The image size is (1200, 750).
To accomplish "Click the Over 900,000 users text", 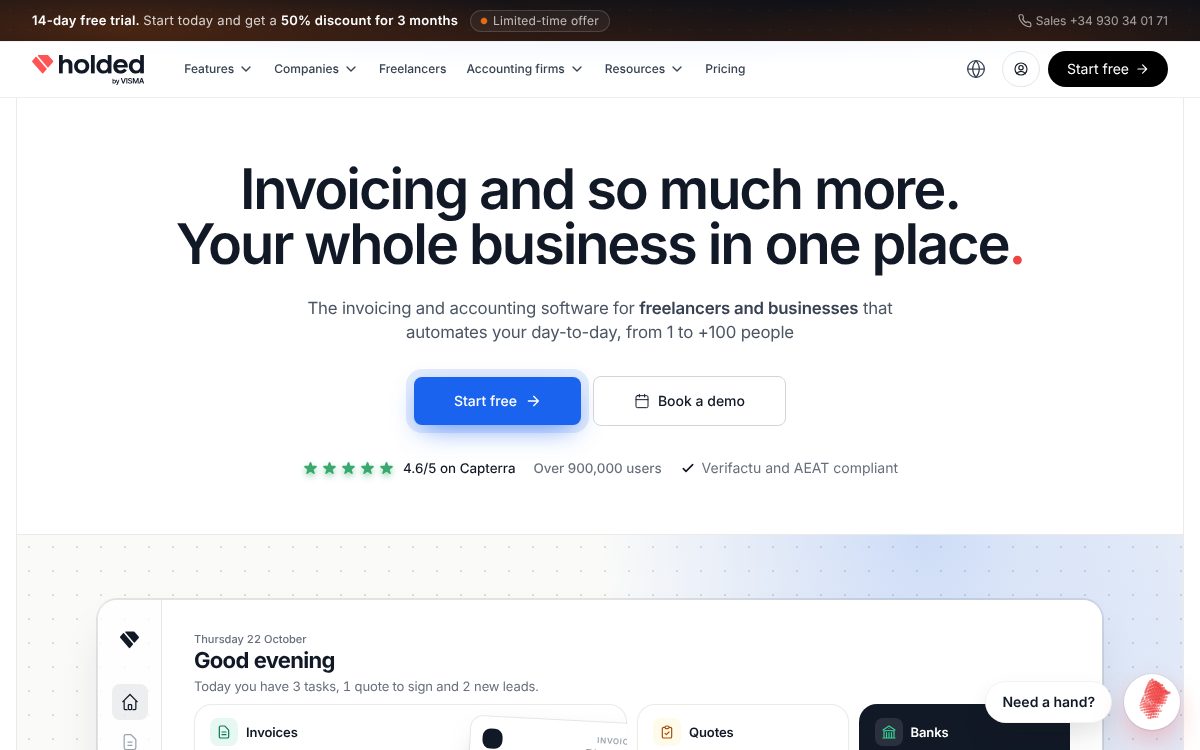I will pyautogui.click(x=597, y=468).
